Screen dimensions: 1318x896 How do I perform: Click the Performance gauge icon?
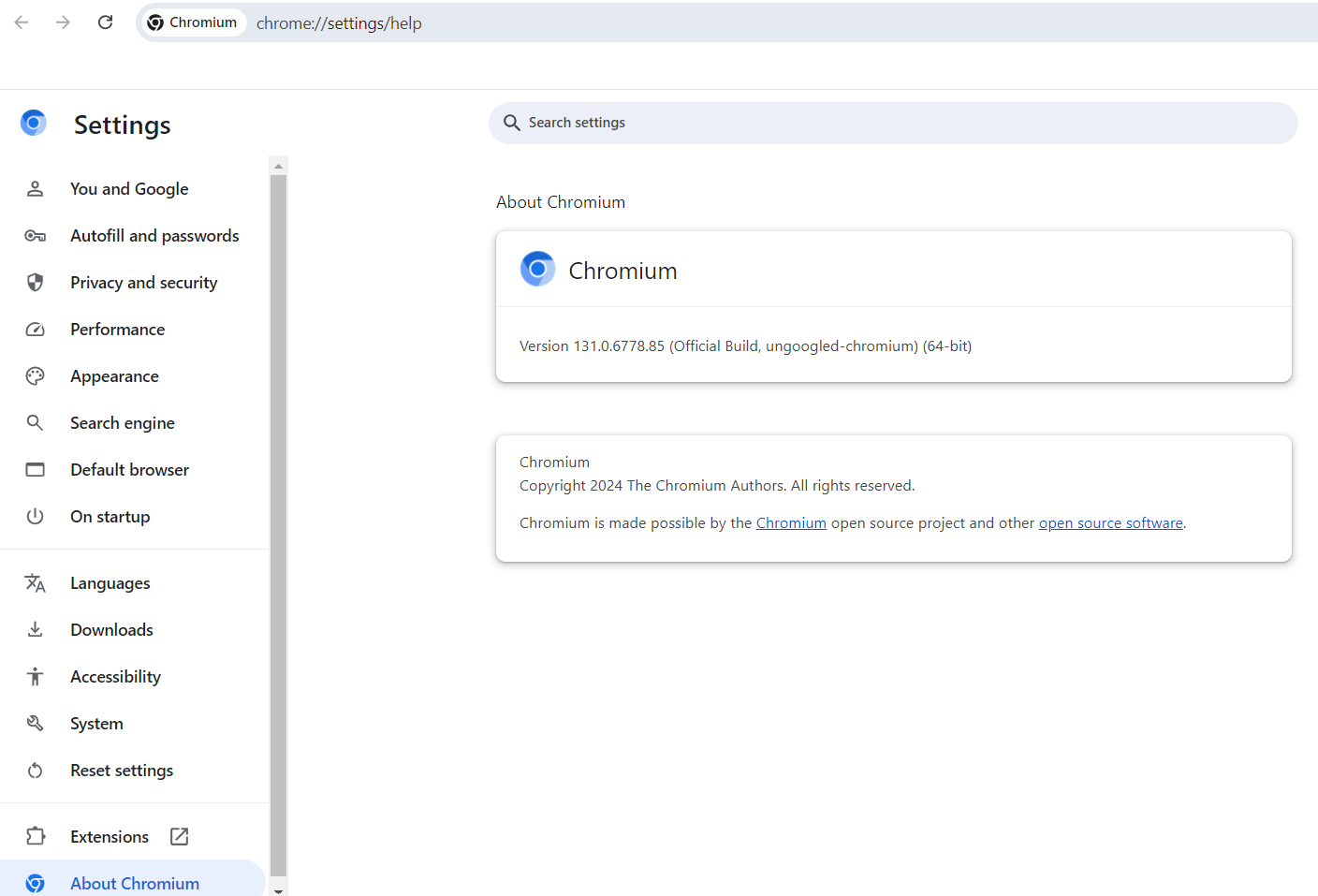(x=35, y=330)
